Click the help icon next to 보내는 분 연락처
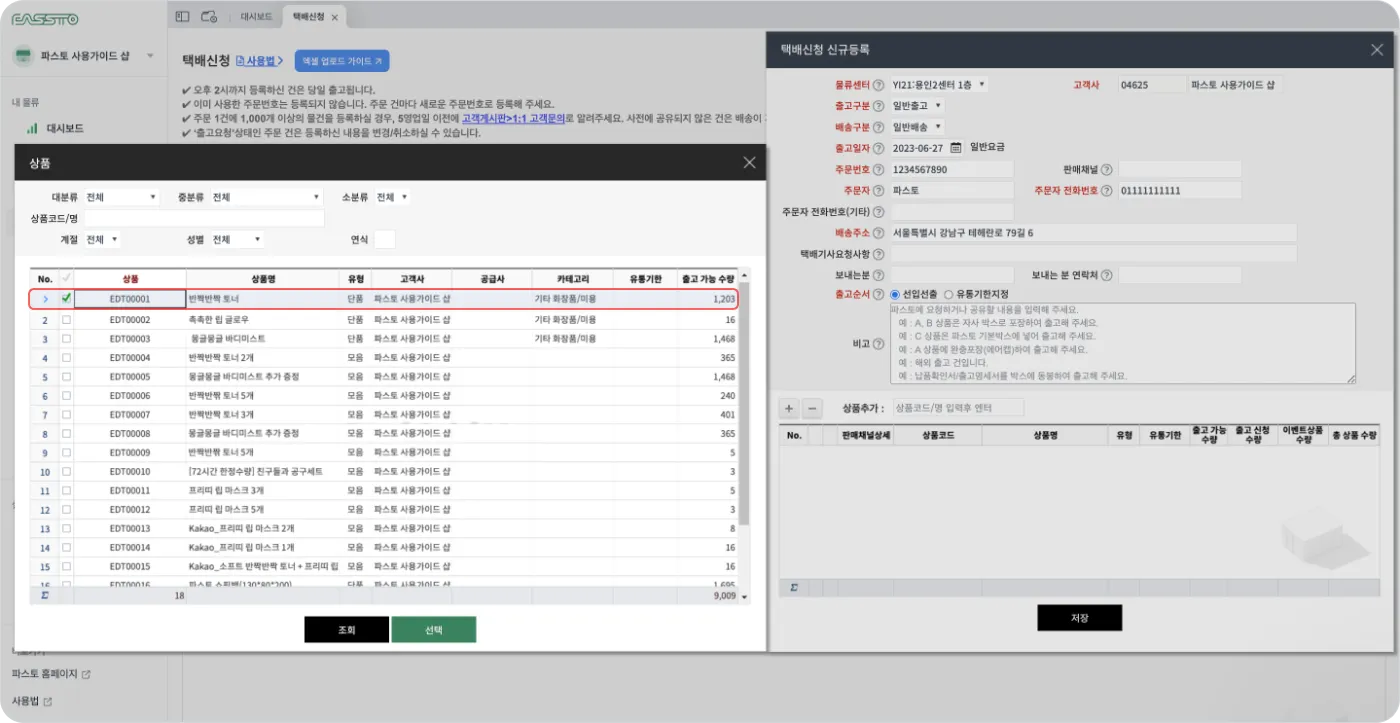The image size is (1400, 723). (1106, 275)
